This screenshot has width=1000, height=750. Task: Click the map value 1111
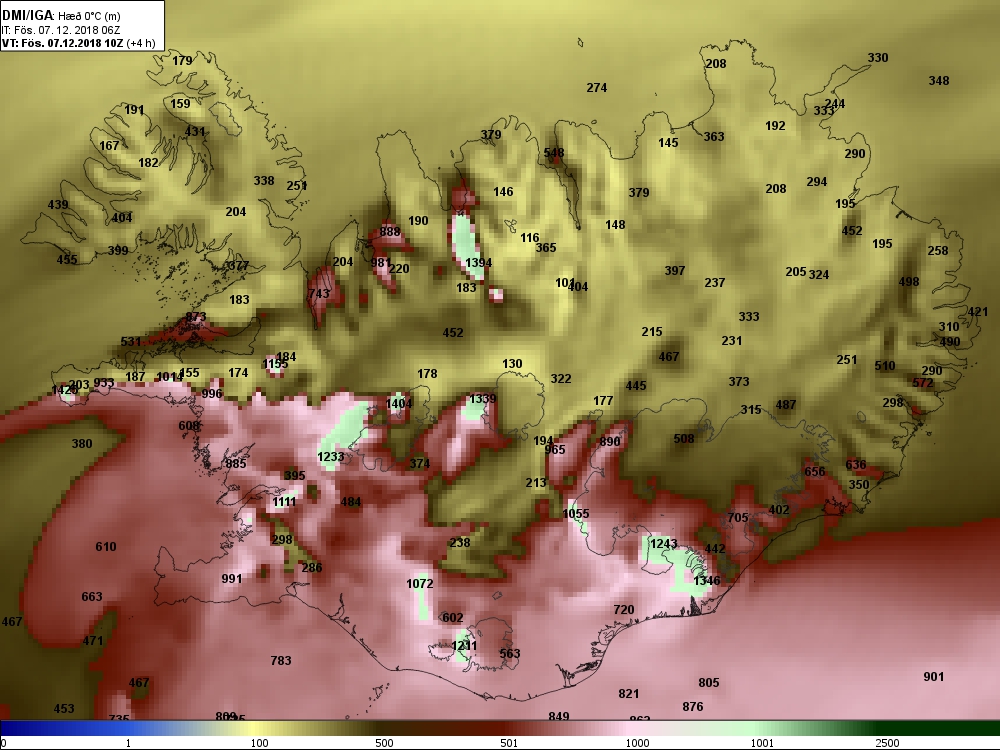284,502
